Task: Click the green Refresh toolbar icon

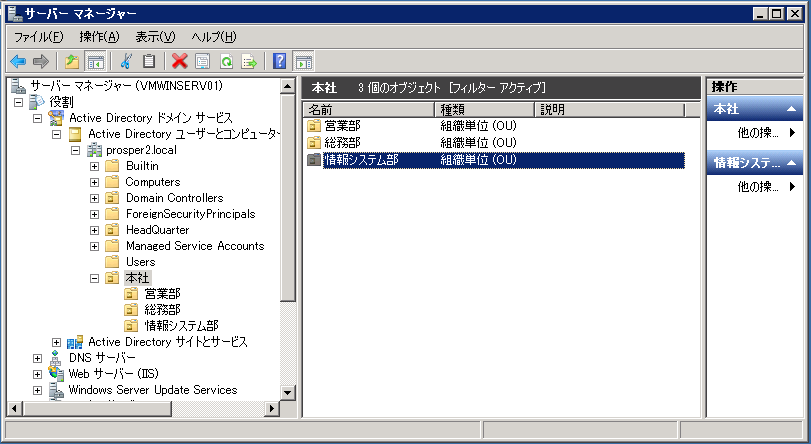Action: [226, 61]
